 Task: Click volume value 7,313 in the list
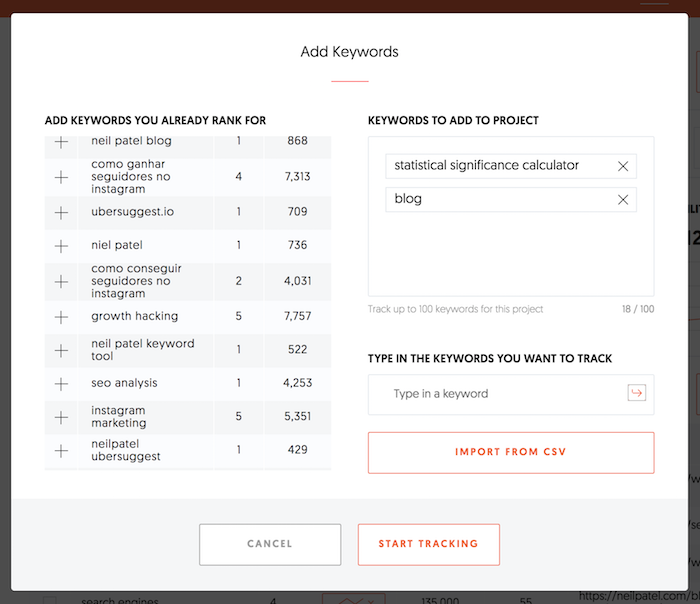297,176
